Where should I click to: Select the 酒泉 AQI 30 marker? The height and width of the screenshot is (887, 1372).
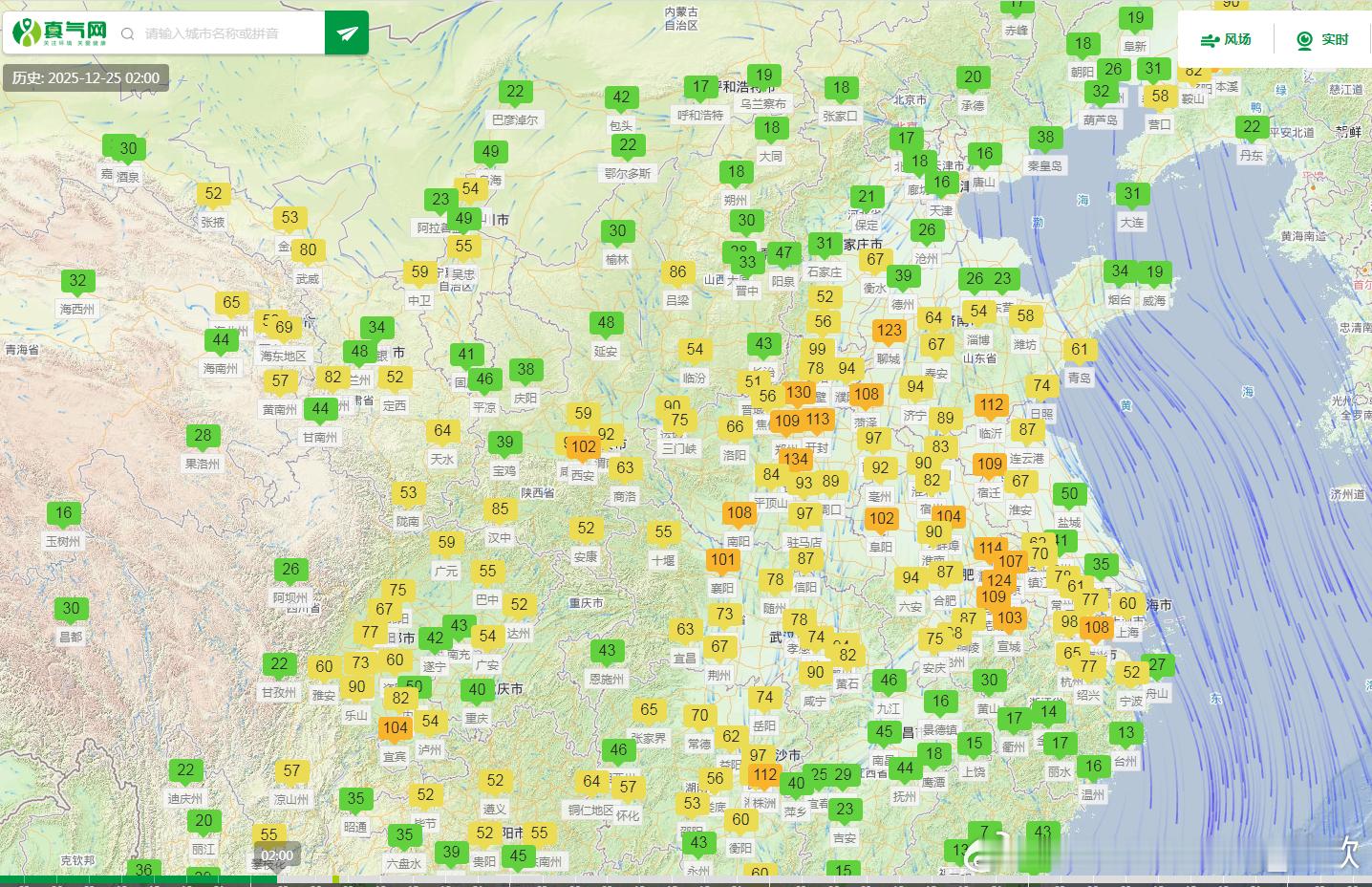pos(128,150)
